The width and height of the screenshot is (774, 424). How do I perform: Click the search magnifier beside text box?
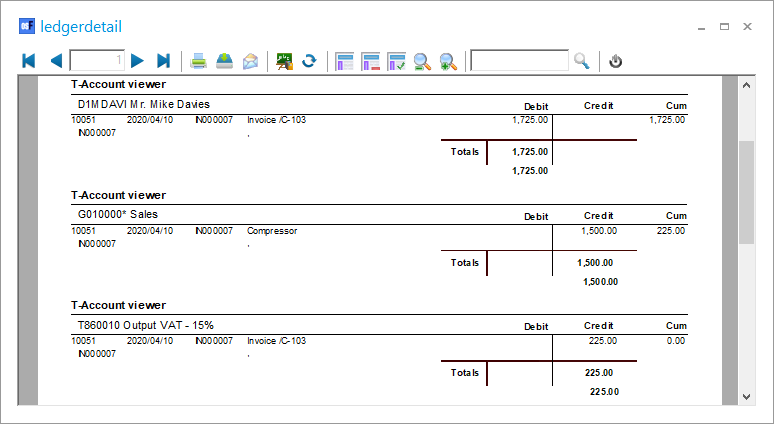[x=582, y=61]
